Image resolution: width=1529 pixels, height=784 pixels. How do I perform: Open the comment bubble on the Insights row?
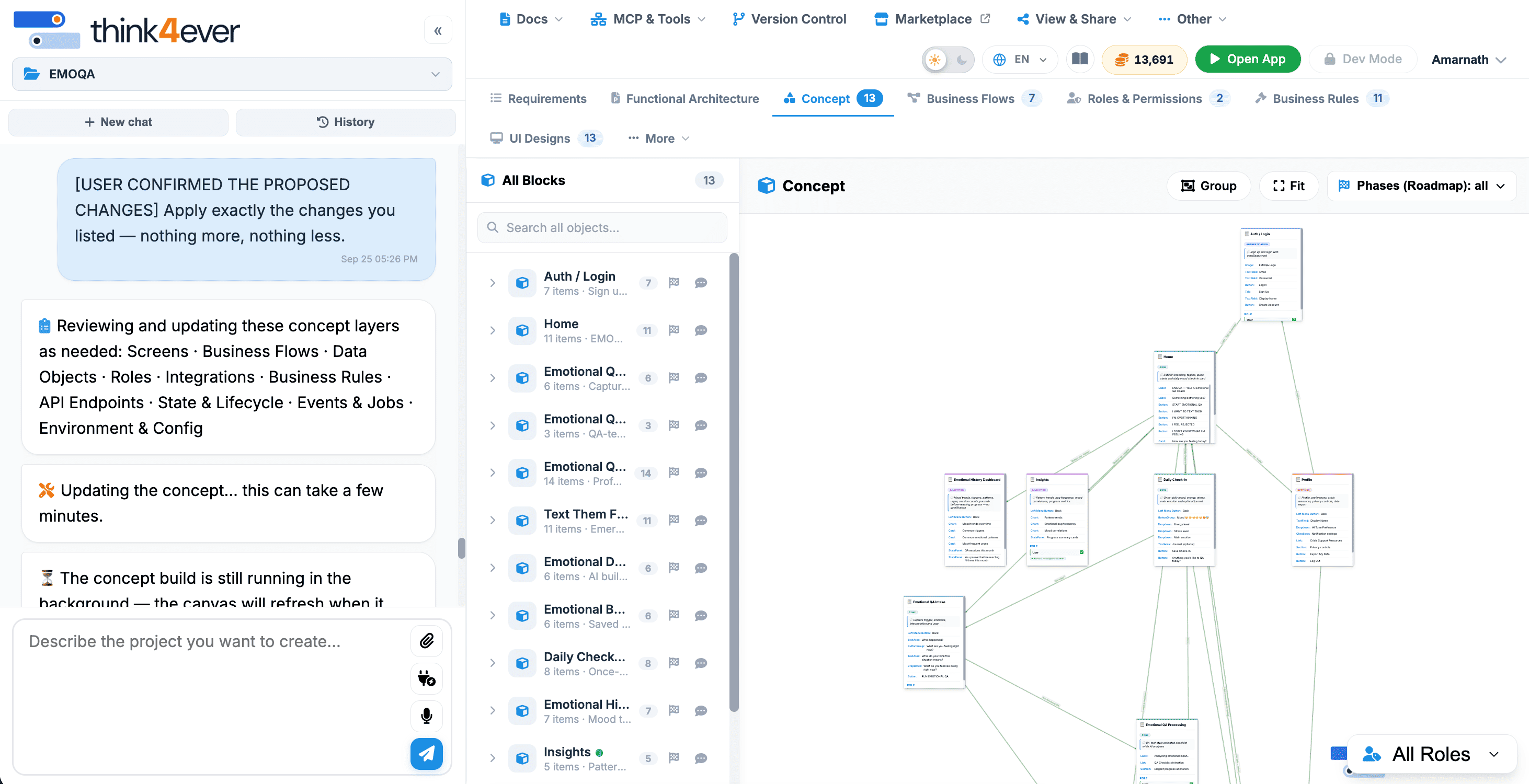tap(700, 758)
